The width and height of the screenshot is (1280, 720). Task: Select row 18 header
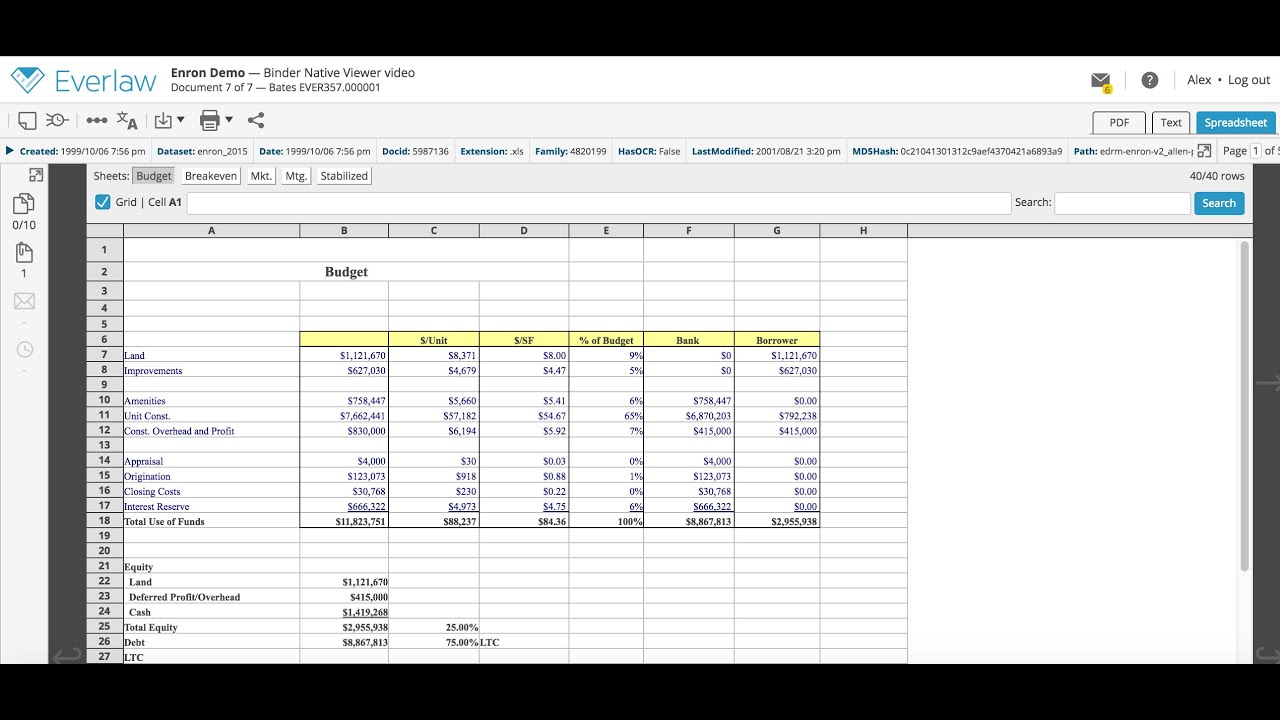[104, 521]
